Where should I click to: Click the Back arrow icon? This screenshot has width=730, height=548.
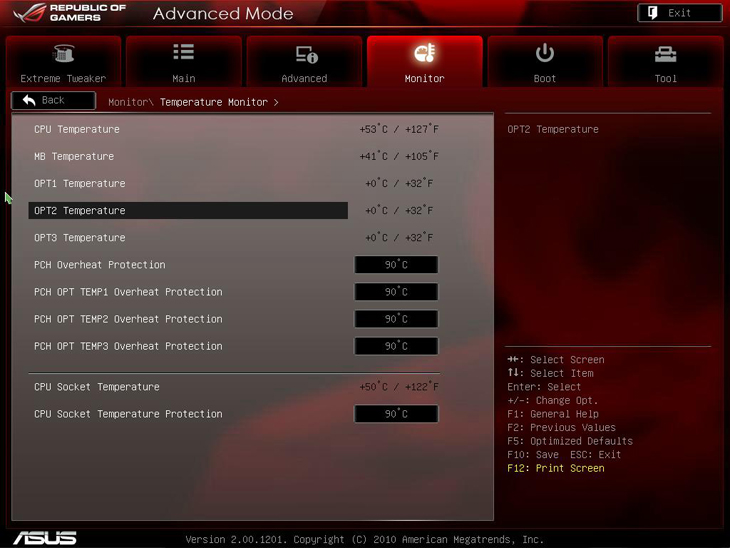[x=29, y=100]
